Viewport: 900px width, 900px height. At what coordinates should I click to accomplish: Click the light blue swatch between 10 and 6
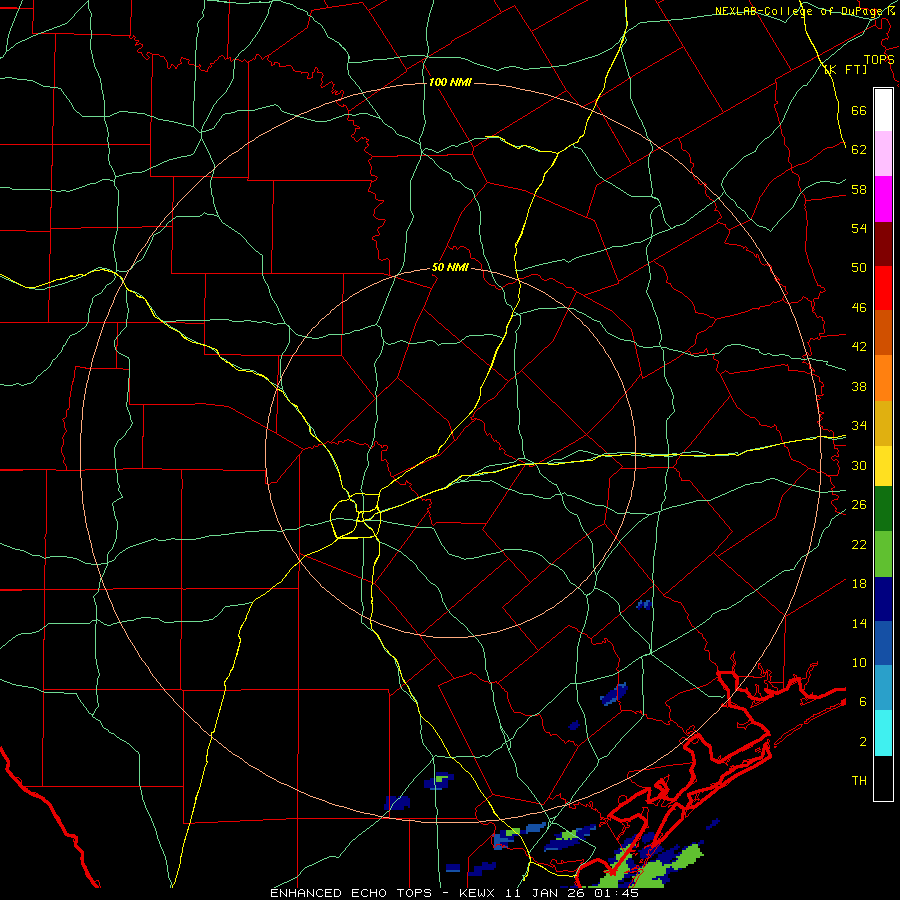click(883, 688)
